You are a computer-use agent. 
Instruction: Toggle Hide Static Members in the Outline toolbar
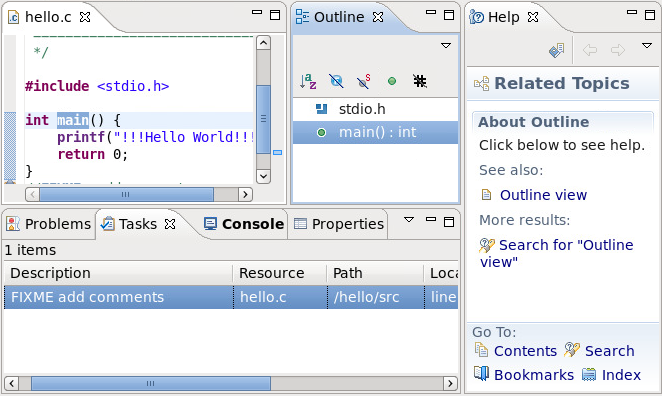click(364, 81)
